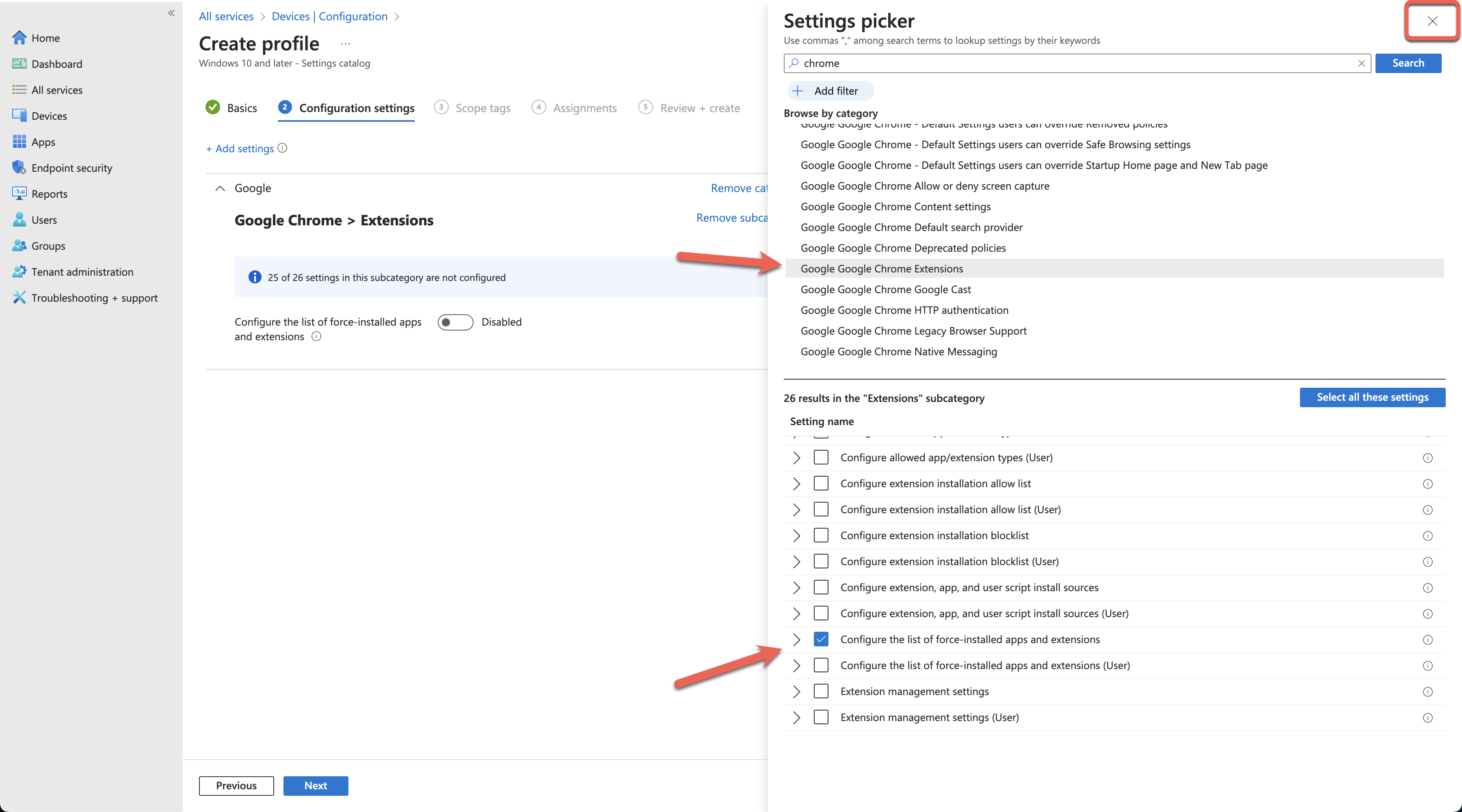Show info for Configure allowed app/extension types (User)
Screen dimensions: 1462x812
(1427, 458)
